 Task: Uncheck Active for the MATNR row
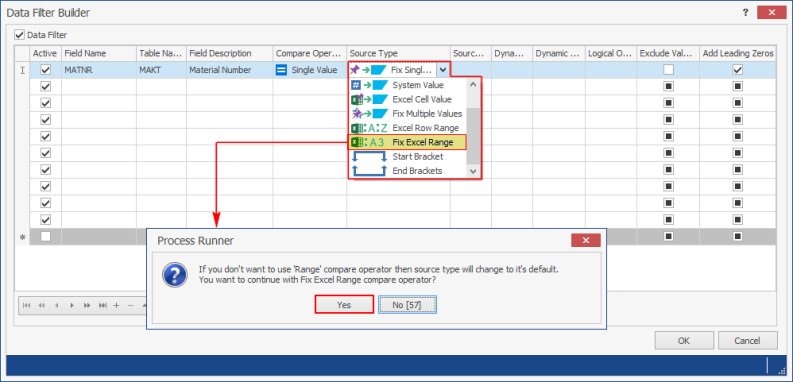[46, 70]
